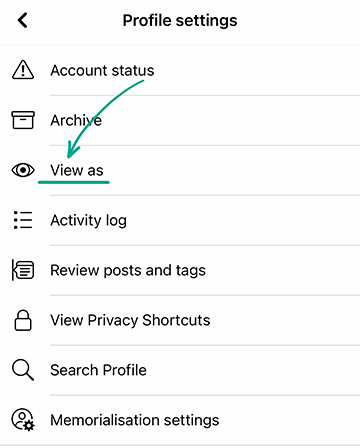
Task: Tap the Privacy Shortcuts padlock icon
Action: (23, 320)
